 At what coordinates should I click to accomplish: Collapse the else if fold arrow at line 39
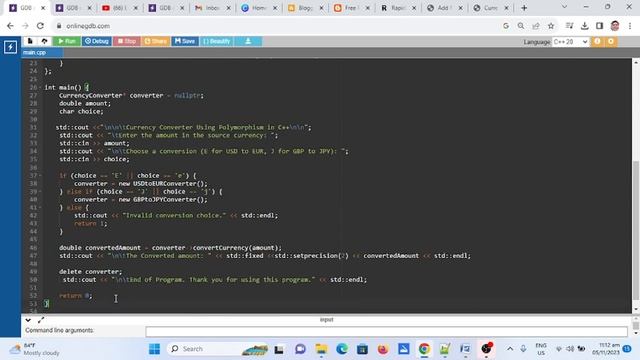[x=40, y=191]
